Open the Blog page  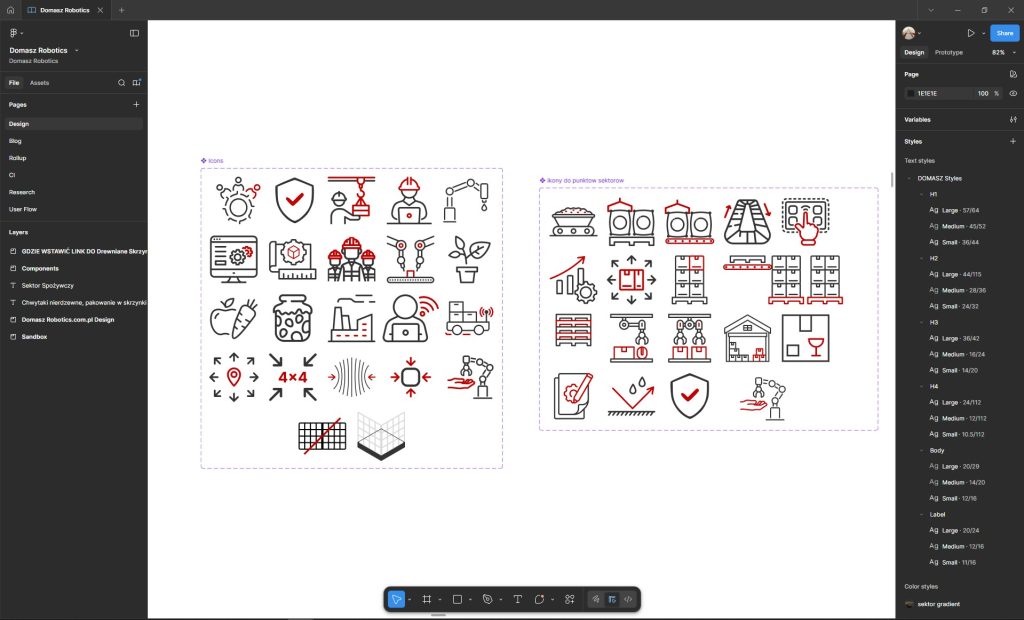[x=15, y=141]
